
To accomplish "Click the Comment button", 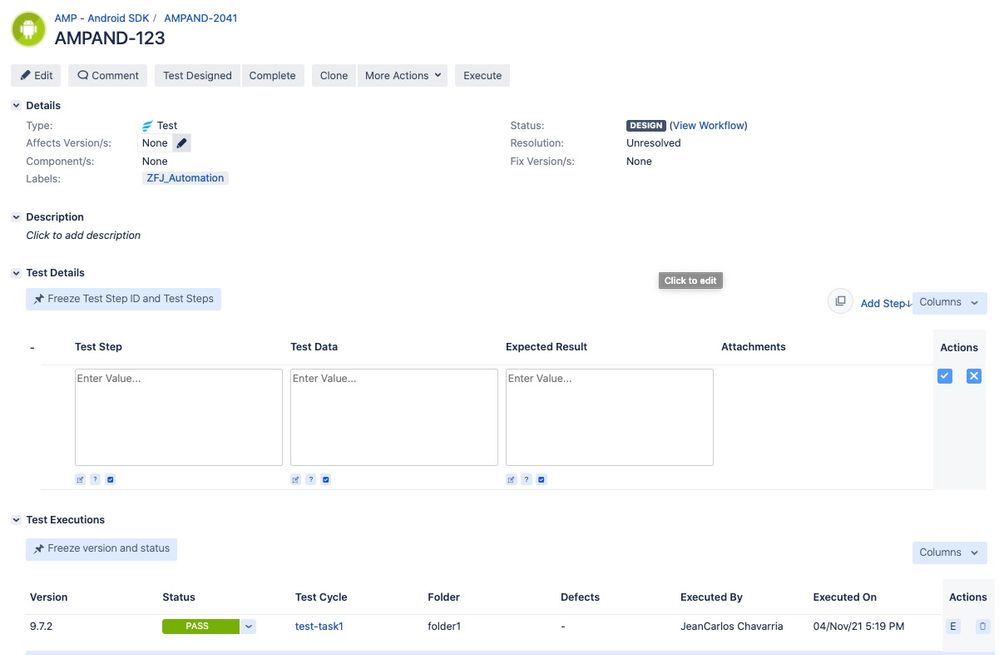I will (108, 75).
